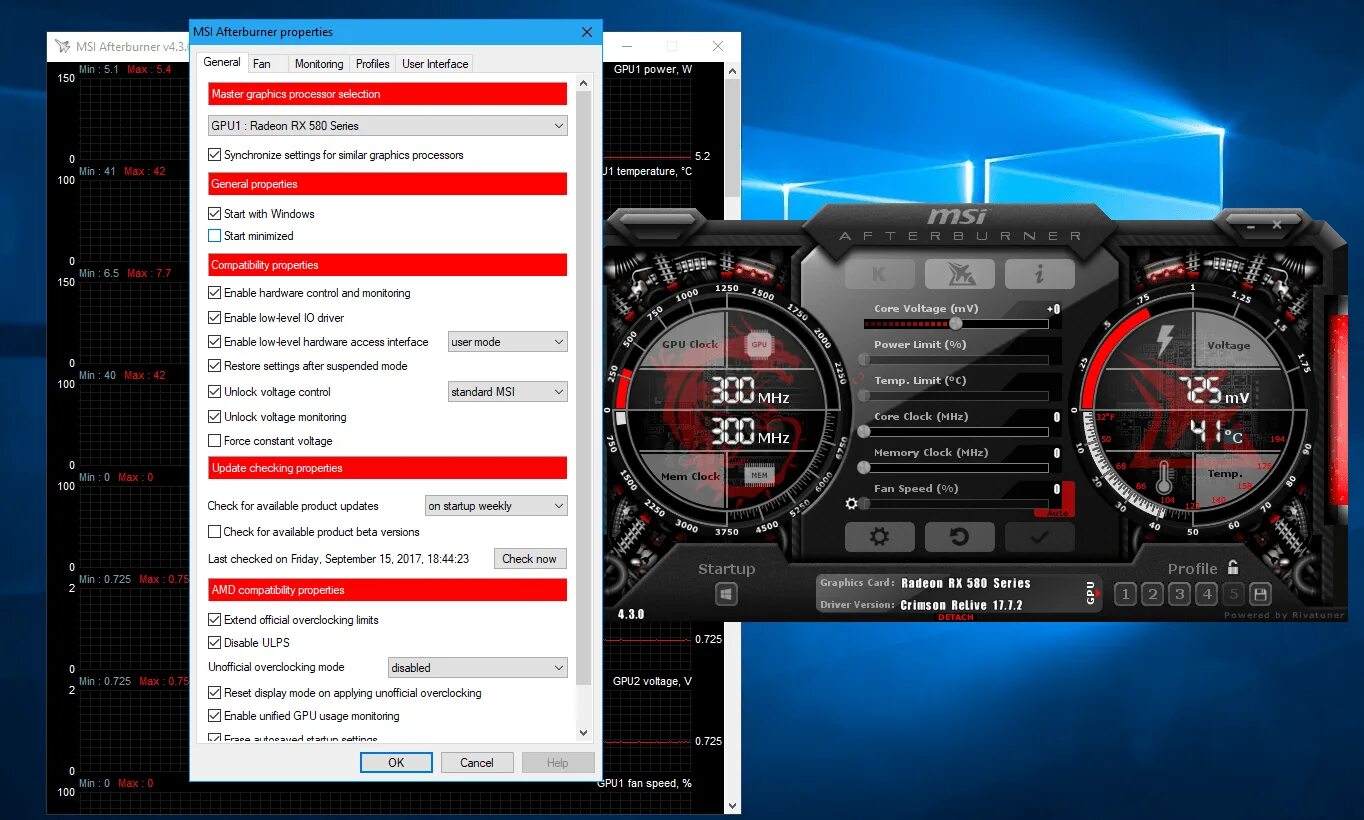
Task: Apply settings with the checkmark button
Action: tap(1039, 537)
